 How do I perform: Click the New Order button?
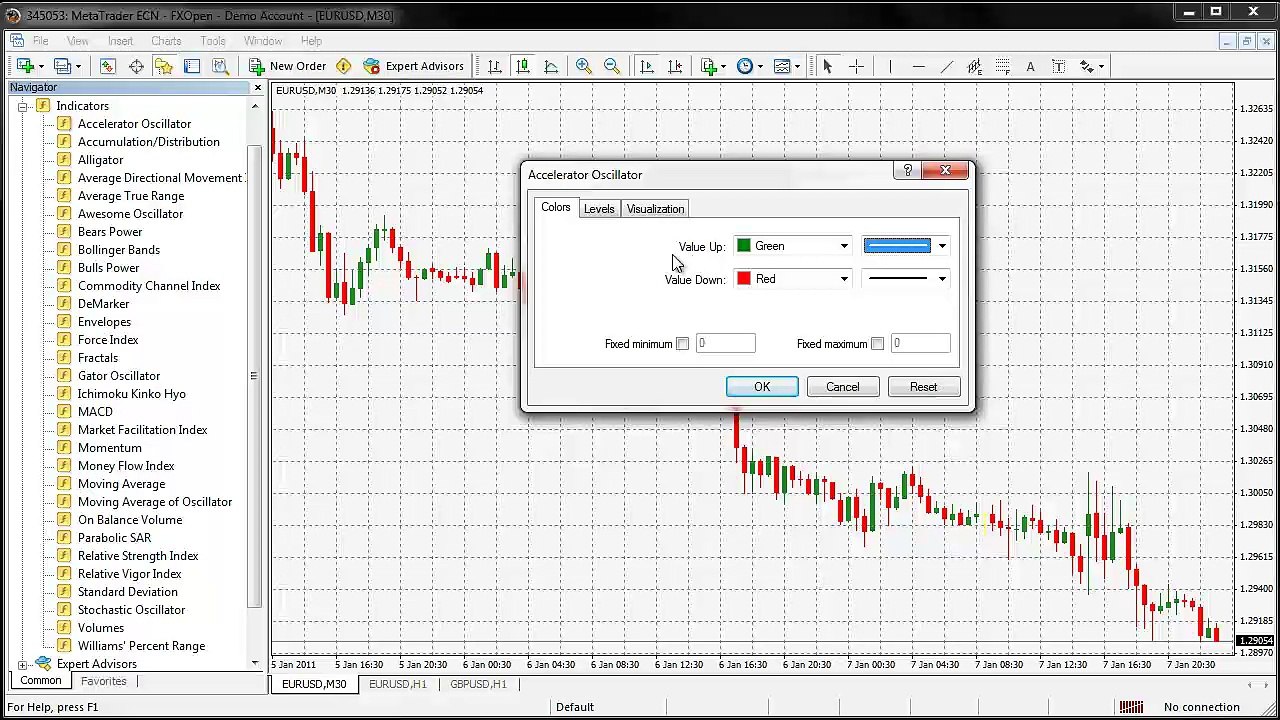287,66
